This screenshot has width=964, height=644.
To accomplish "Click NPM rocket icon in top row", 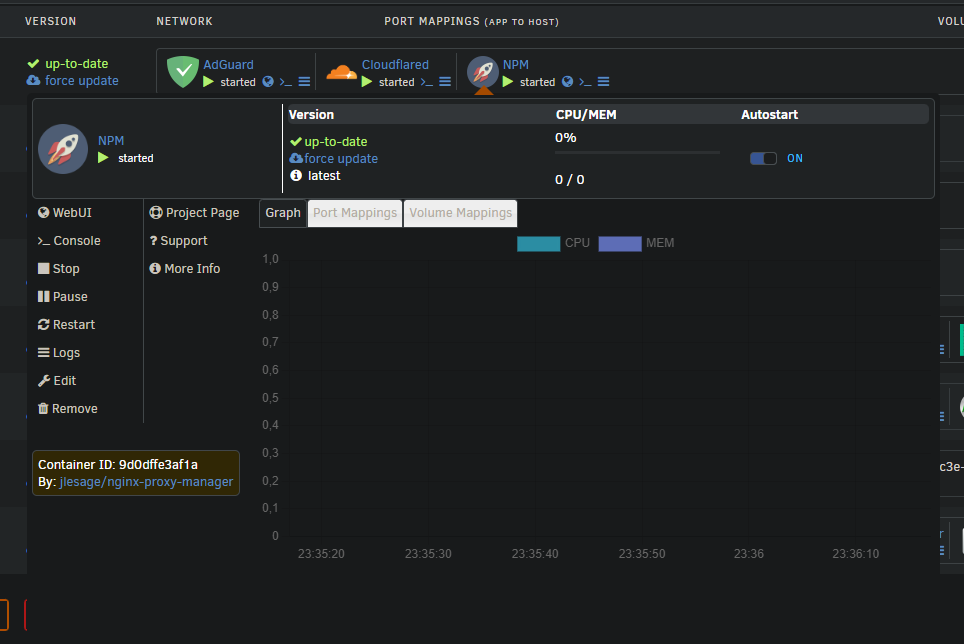I will (483, 72).
